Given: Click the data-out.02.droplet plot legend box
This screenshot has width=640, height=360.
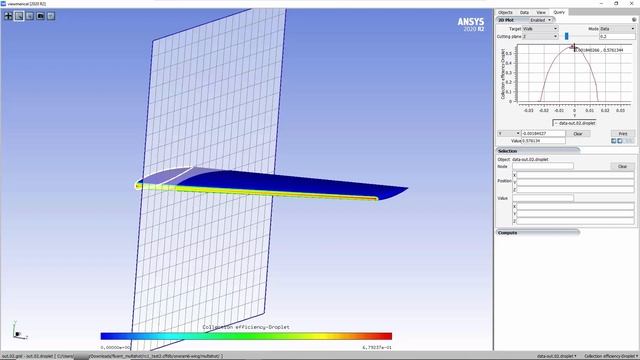Looking at the screenshot, I should 575,123.
